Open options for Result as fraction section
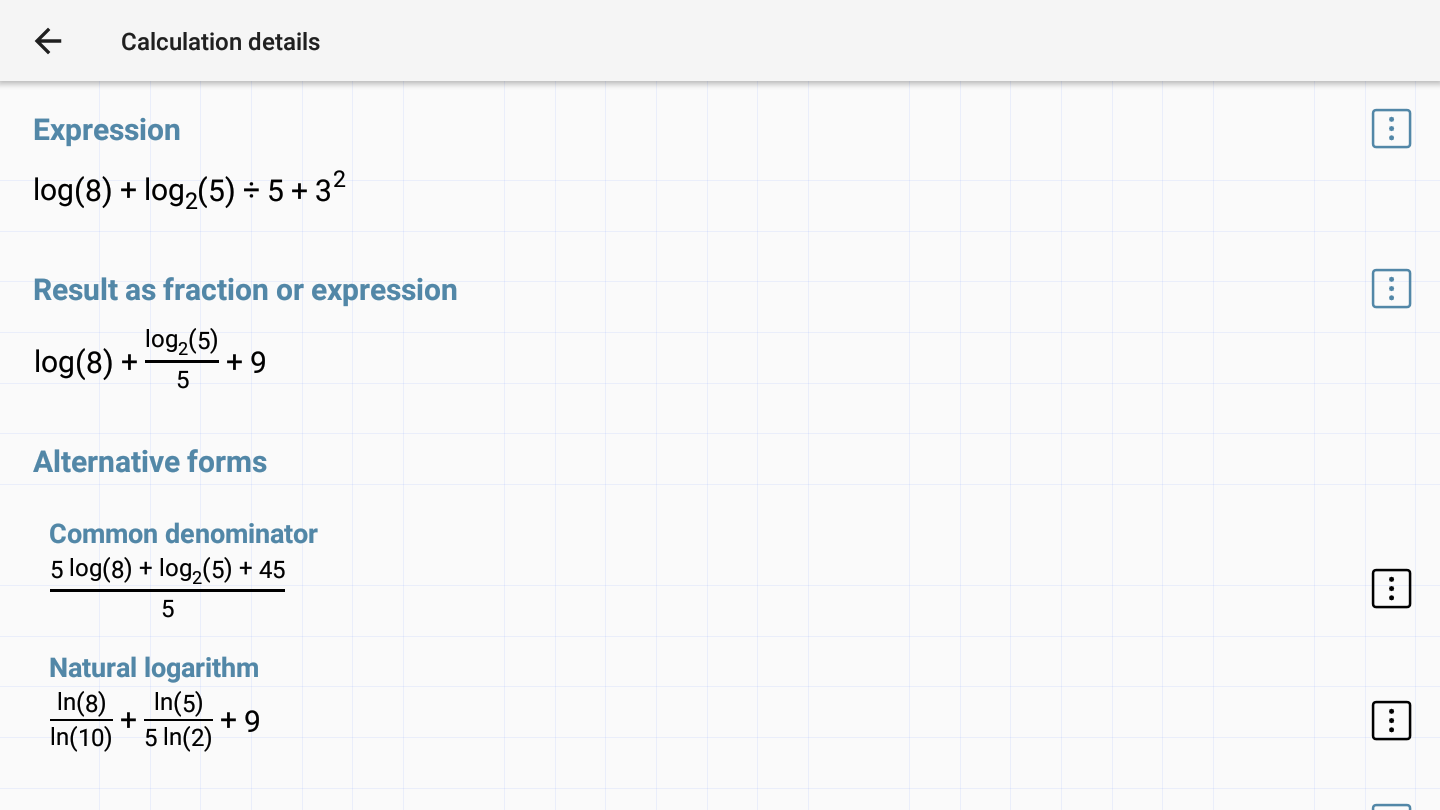This screenshot has width=1440, height=810. point(1391,289)
